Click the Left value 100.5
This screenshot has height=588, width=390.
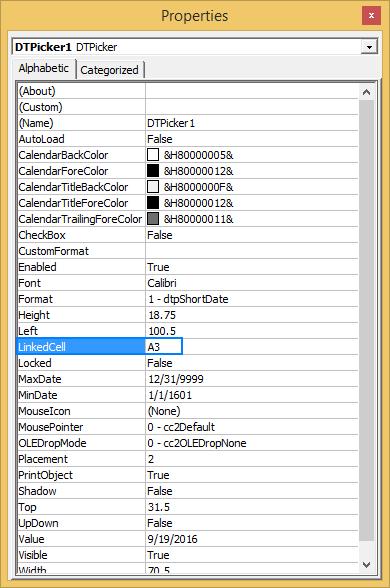point(162,331)
